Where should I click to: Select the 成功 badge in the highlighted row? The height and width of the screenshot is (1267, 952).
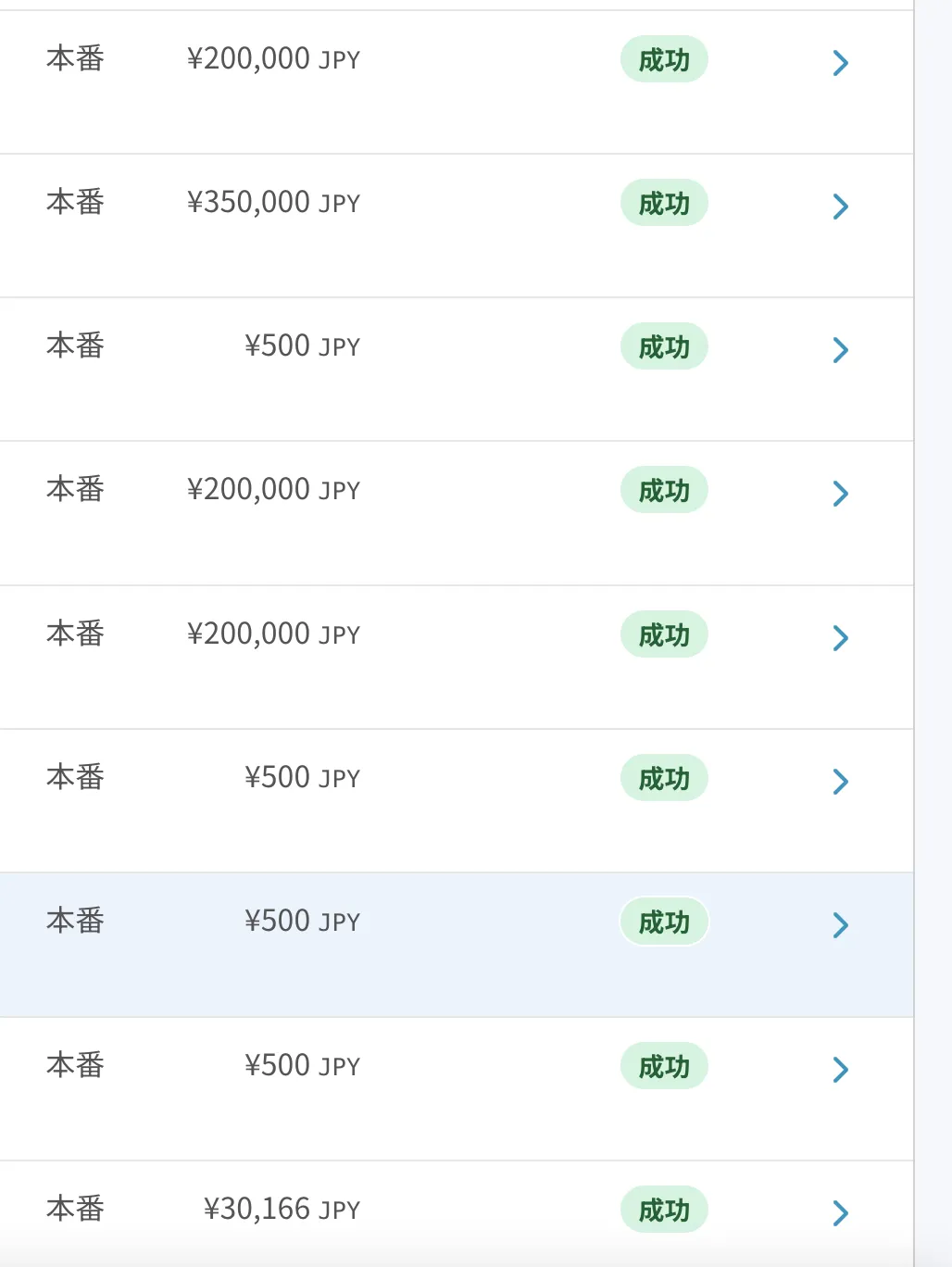[664, 922]
